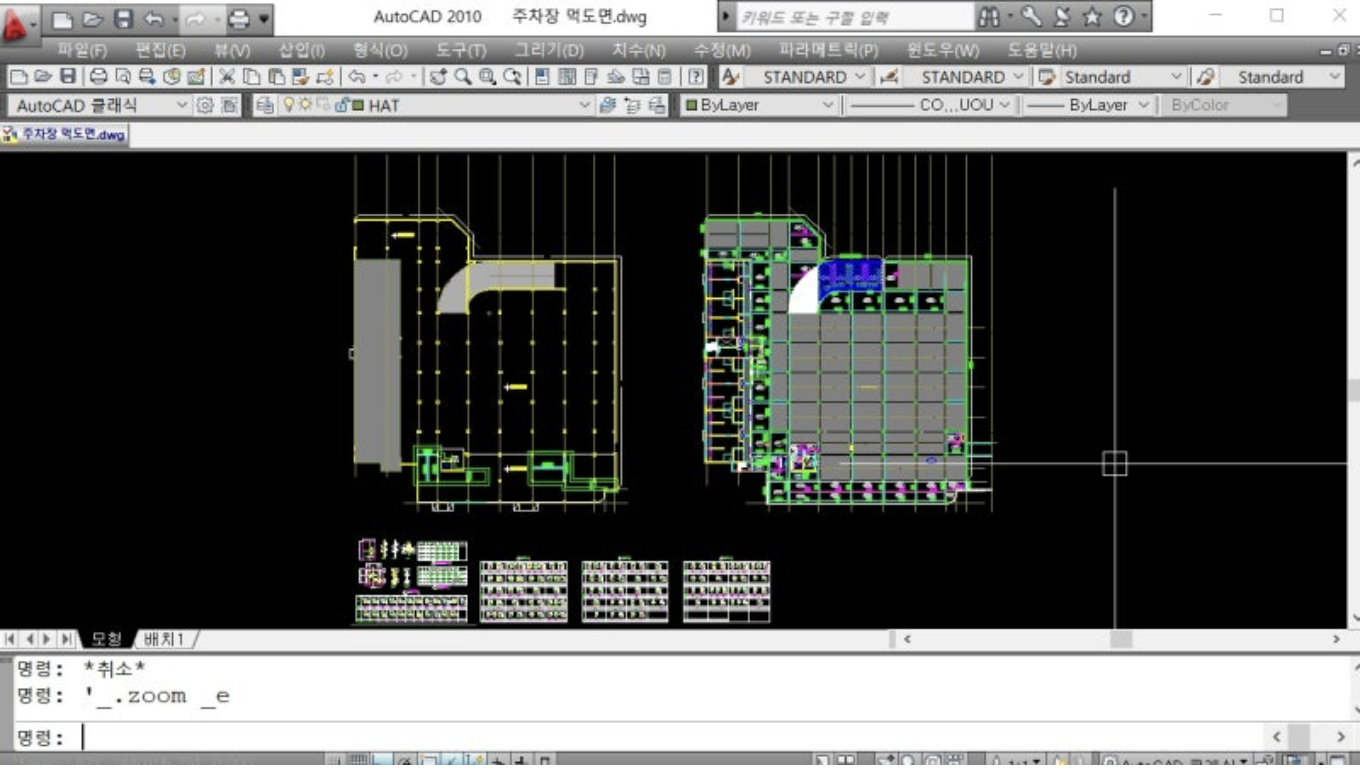This screenshot has height=770, width=1360.
Task: Click the 주차장 먹도면.dwg document tab
Action: [66, 134]
